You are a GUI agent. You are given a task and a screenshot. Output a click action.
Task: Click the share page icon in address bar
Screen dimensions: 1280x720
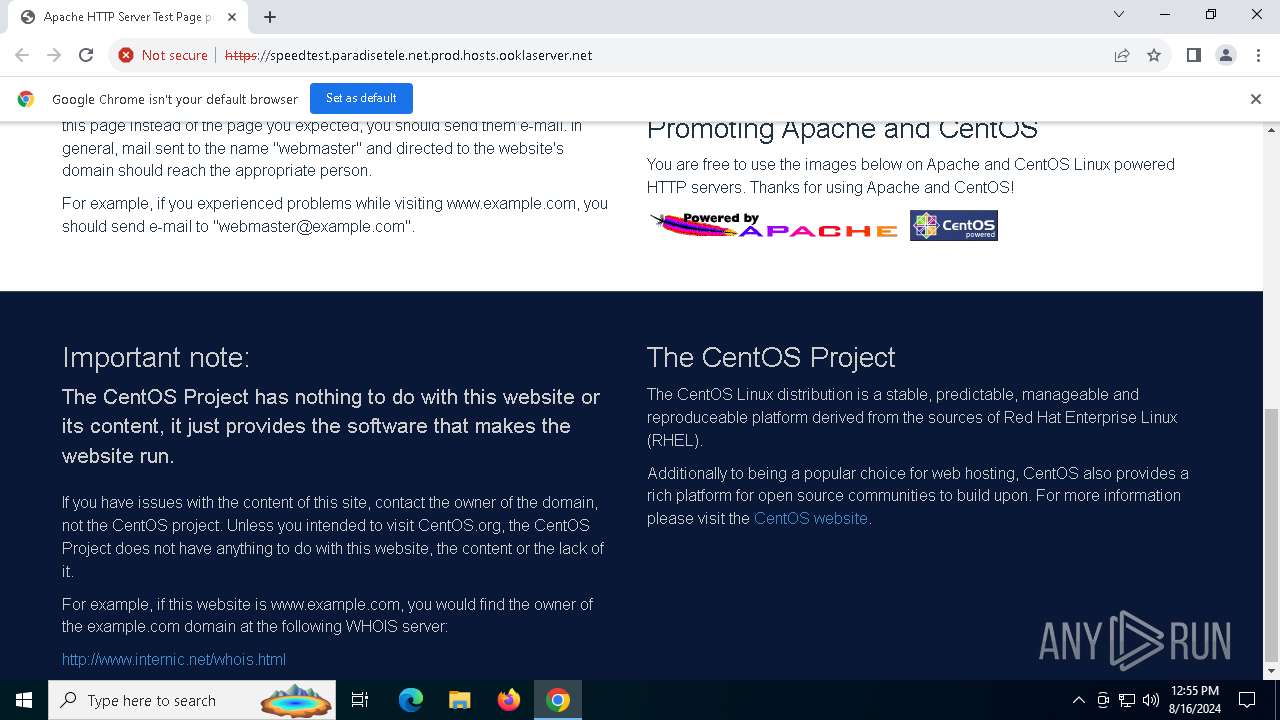click(1122, 55)
